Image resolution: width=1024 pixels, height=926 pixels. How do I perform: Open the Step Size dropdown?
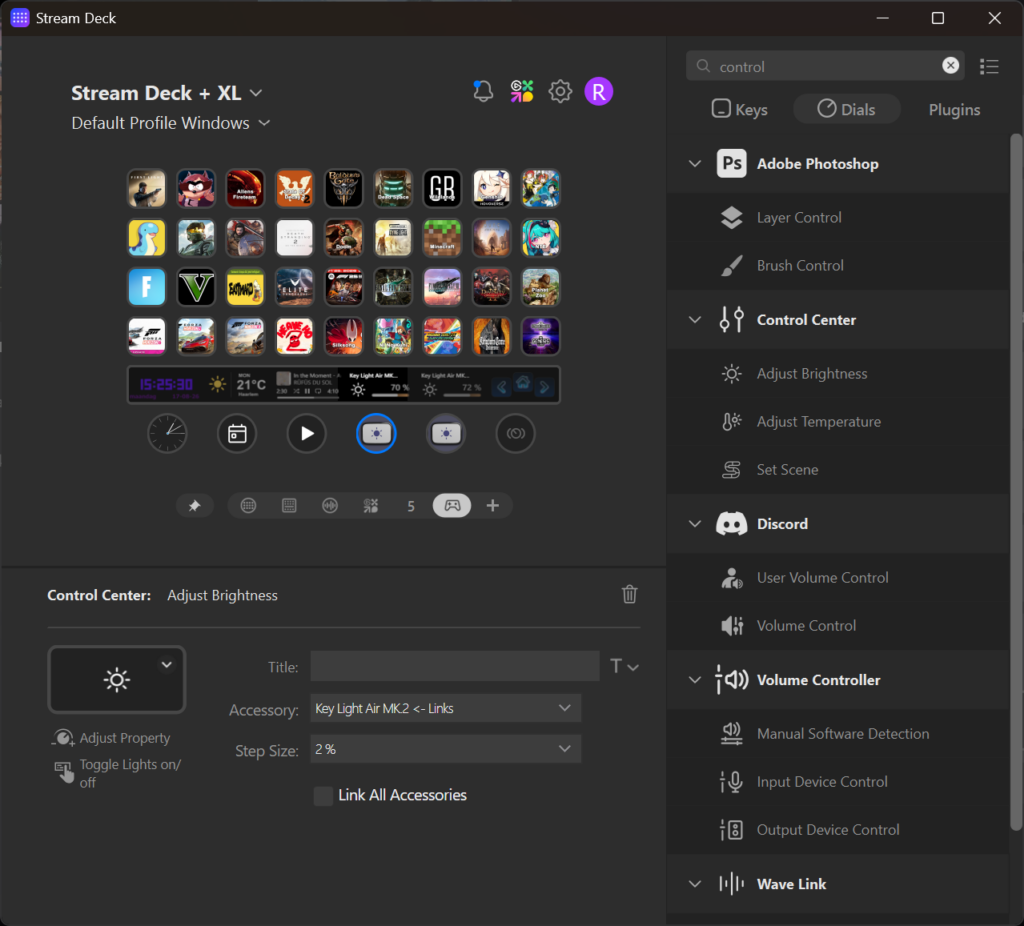point(445,749)
